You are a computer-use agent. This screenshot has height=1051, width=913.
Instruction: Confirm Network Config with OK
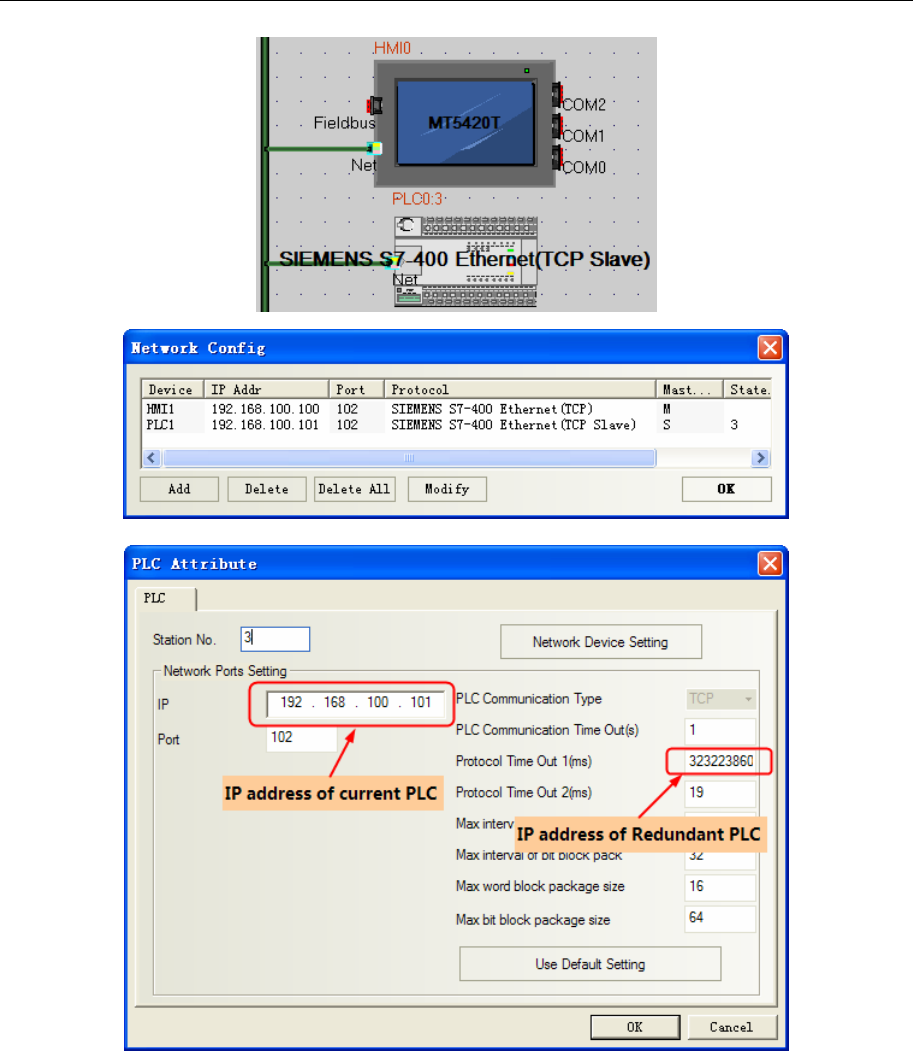click(x=727, y=489)
